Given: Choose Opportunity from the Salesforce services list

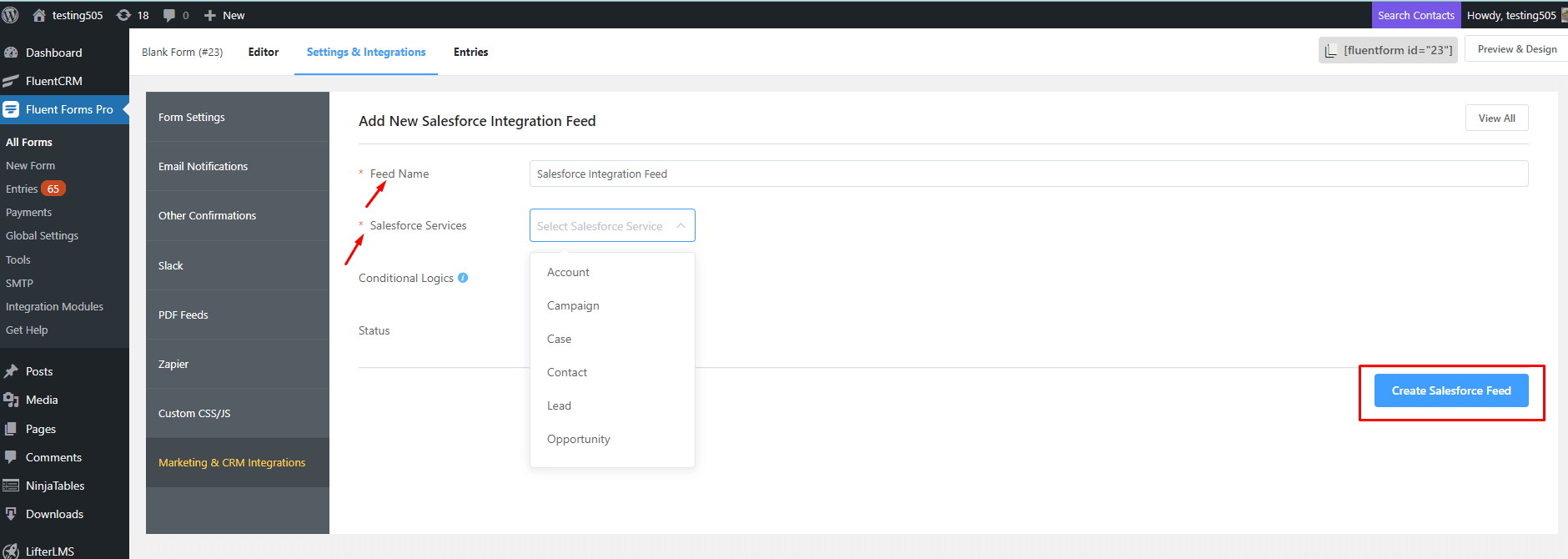Looking at the screenshot, I should click(x=612, y=439).
